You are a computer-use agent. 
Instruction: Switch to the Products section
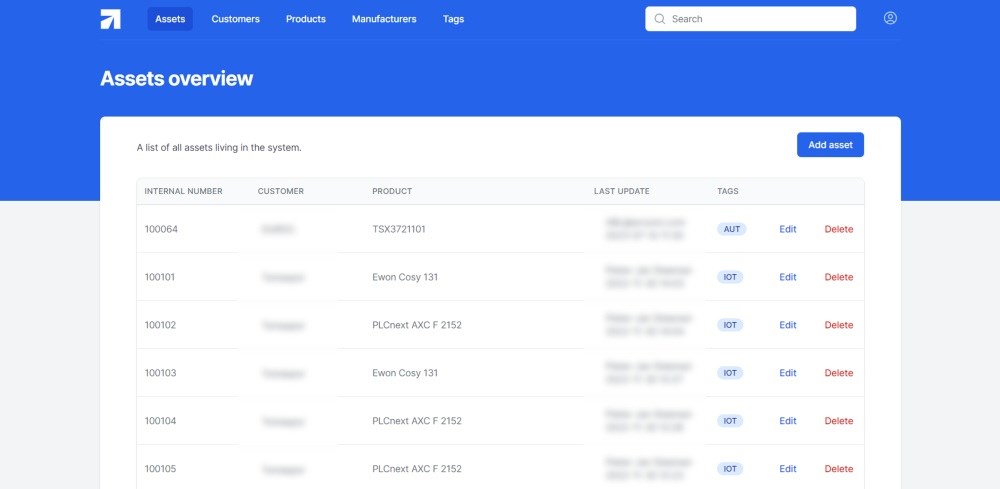coord(305,19)
